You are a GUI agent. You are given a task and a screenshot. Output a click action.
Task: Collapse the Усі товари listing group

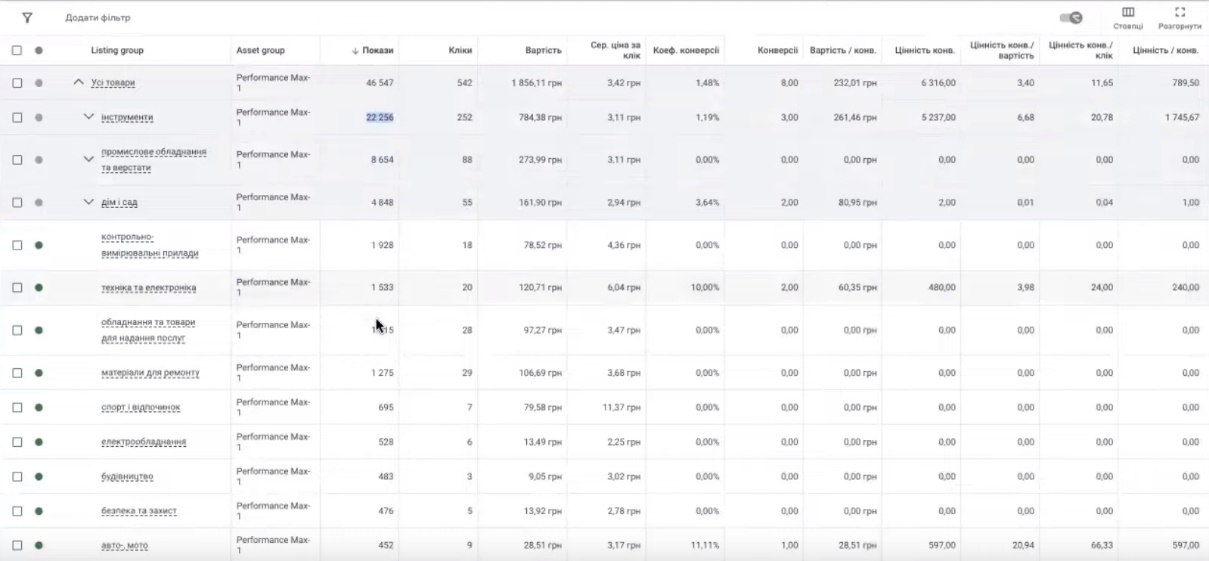point(79,83)
